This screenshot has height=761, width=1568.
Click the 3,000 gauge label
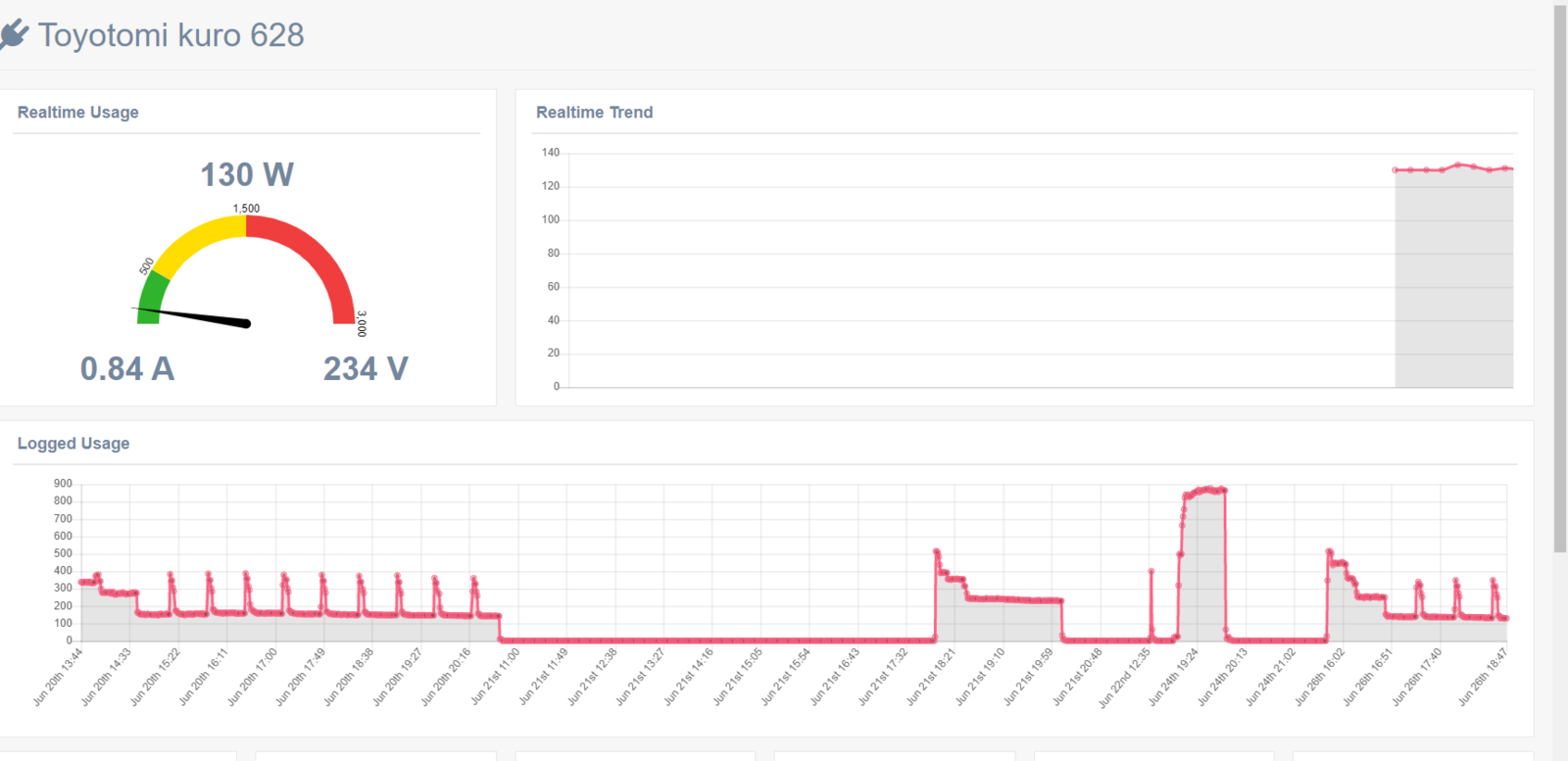(x=362, y=324)
